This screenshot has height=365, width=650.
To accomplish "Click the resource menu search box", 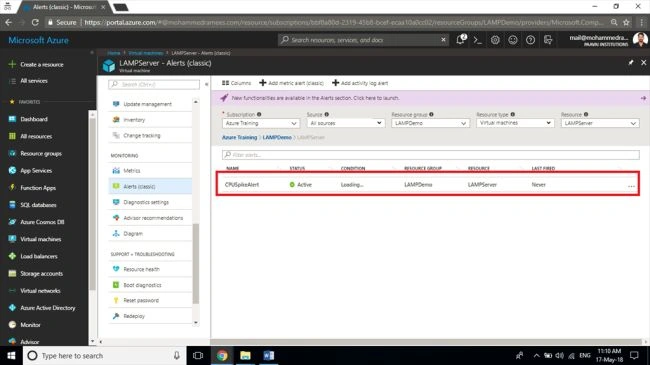I will tap(154, 84).
